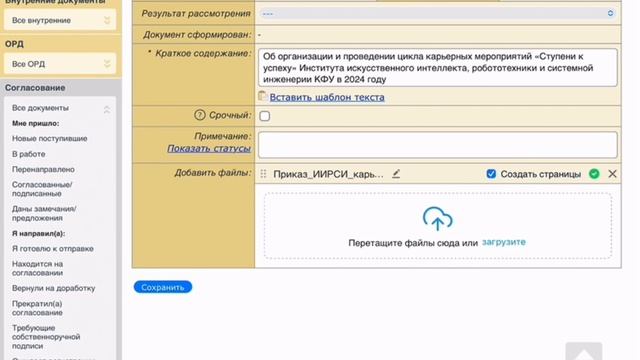Open the Результат рассмотрения dropdown

437,13
